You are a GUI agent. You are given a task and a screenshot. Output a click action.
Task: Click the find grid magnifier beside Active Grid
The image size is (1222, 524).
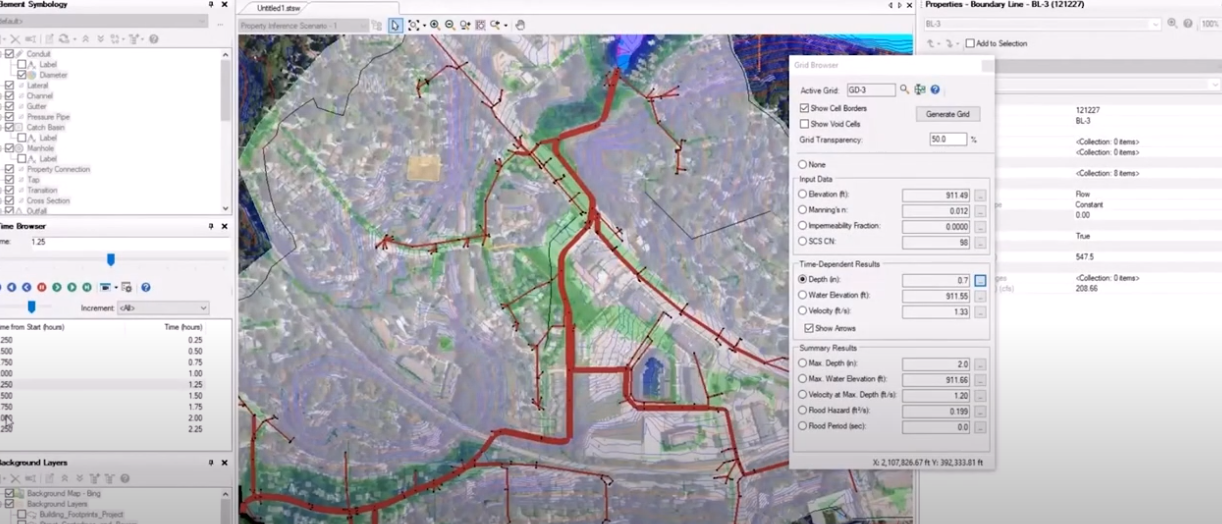[904, 90]
